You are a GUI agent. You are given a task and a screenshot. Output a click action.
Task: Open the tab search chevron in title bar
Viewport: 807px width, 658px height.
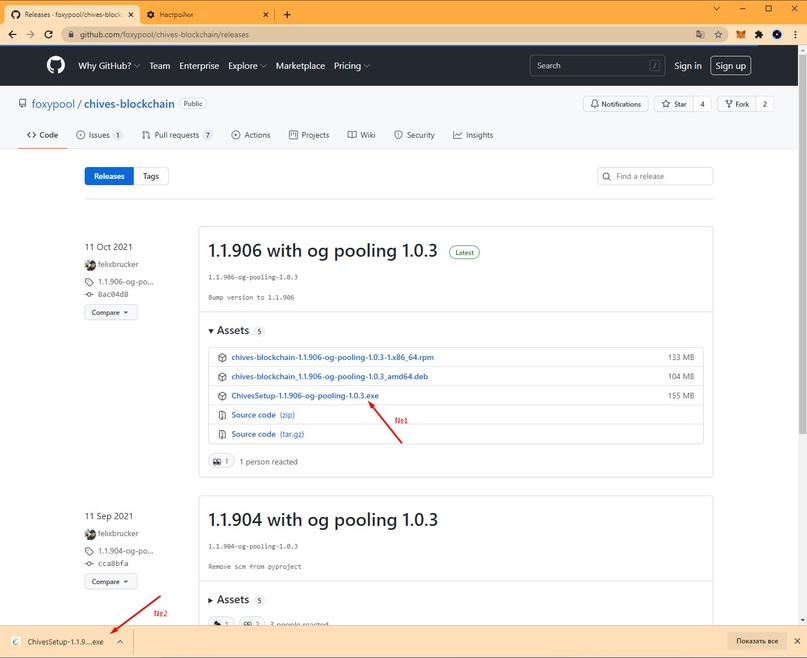click(716, 9)
